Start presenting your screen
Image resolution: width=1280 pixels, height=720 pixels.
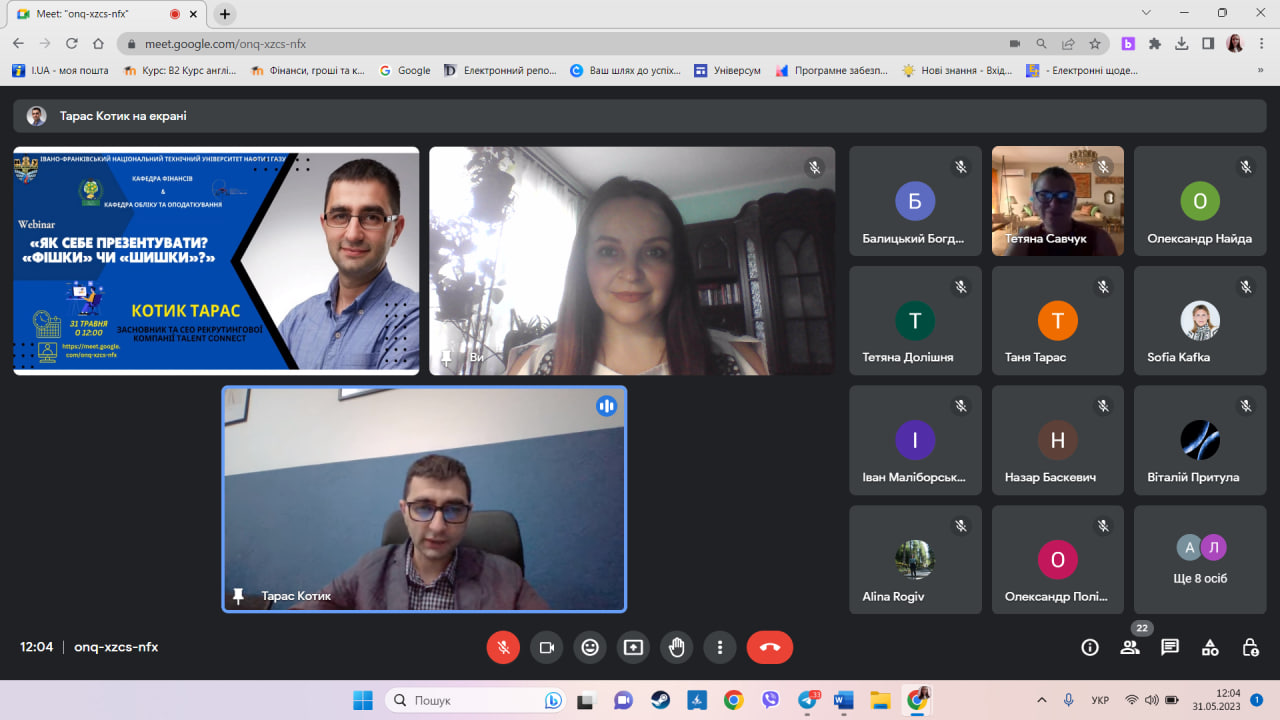point(633,647)
